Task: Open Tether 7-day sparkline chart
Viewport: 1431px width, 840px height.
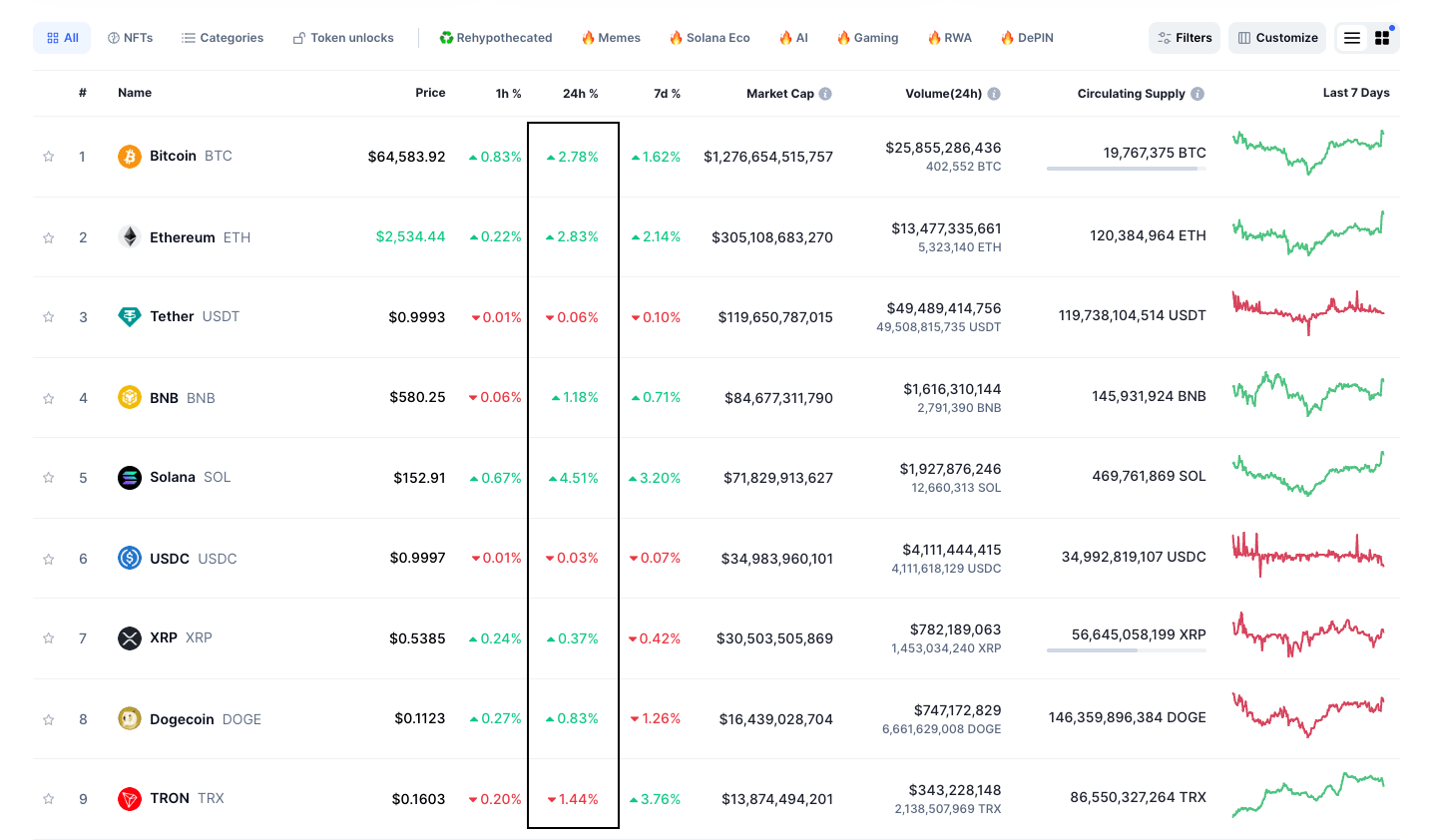Action: pyautogui.click(x=1308, y=312)
